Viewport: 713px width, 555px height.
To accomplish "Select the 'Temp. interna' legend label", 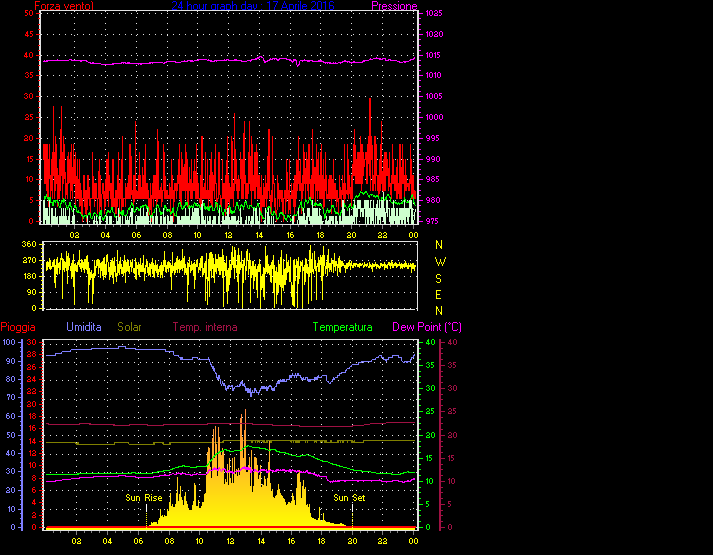I will 205,327.
